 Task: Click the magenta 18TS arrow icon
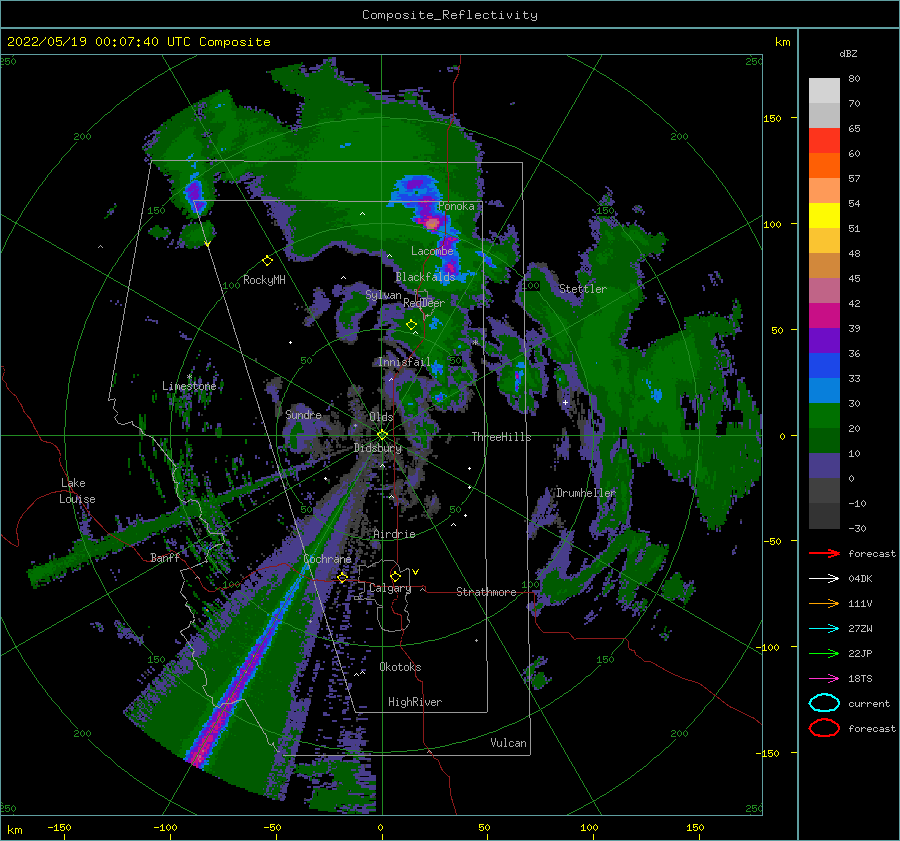824,679
